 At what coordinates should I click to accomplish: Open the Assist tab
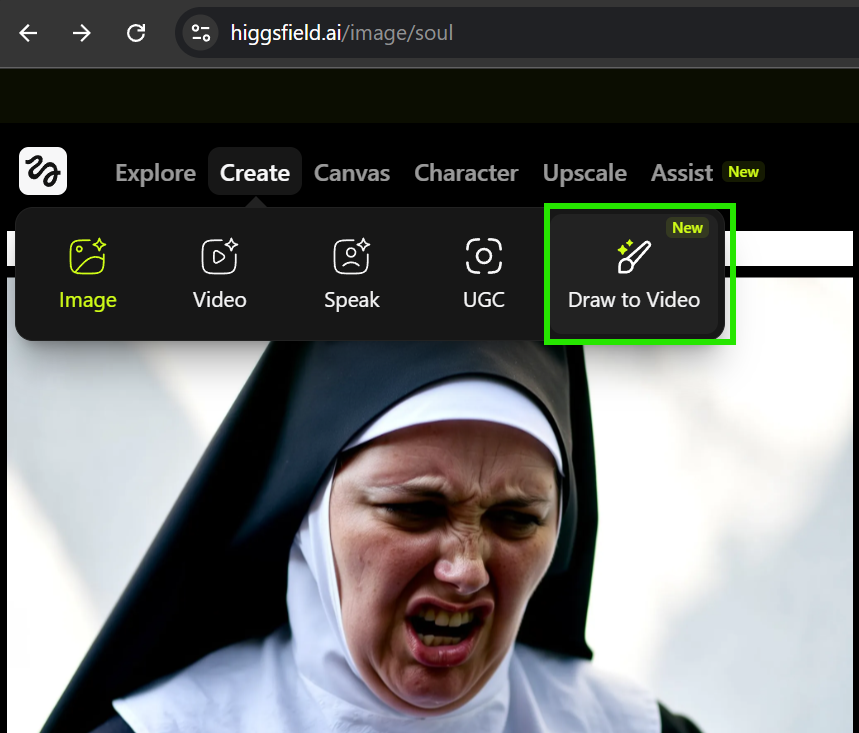(x=682, y=173)
